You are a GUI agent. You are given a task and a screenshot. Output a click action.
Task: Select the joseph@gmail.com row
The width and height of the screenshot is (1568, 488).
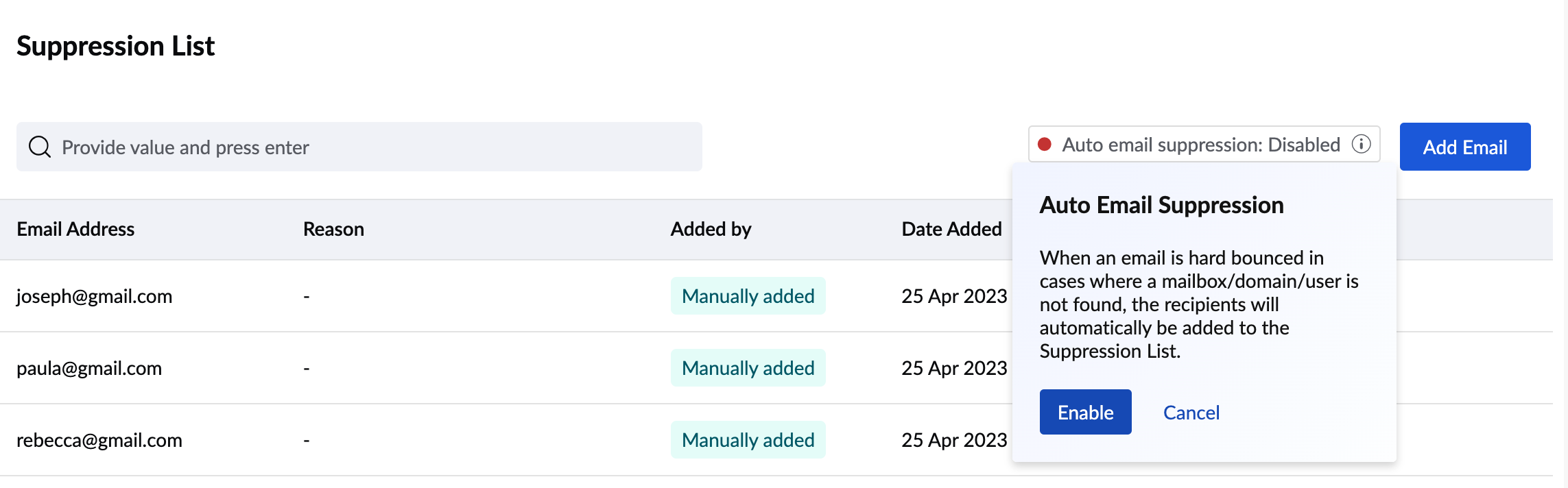pos(94,296)
